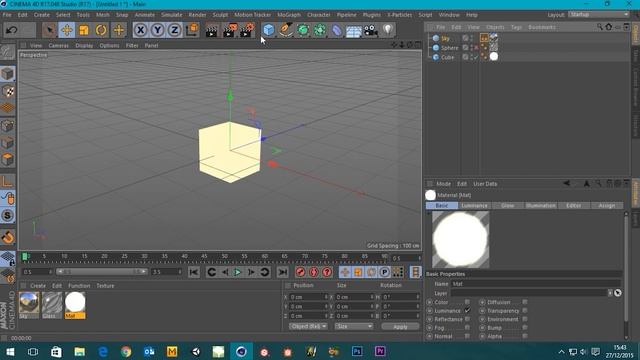640x360 pixels.
Task: Open Chrome from the taskbar
Action: point(126,351)
